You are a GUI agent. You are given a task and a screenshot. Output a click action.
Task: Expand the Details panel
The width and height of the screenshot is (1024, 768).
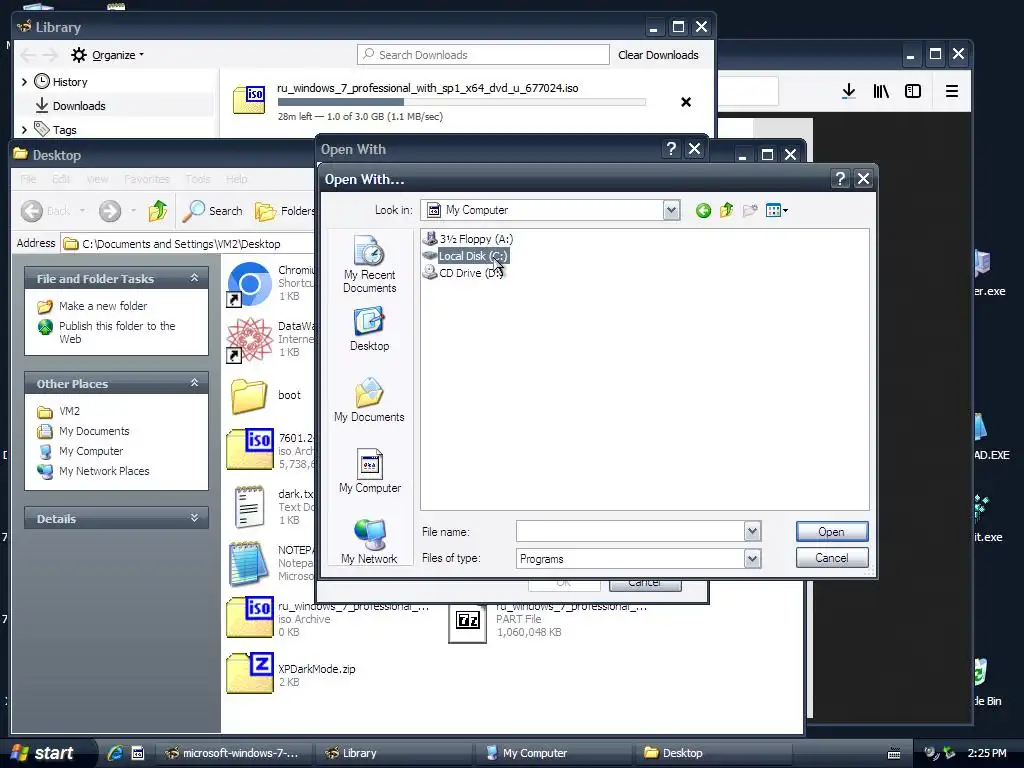(194, 518)
